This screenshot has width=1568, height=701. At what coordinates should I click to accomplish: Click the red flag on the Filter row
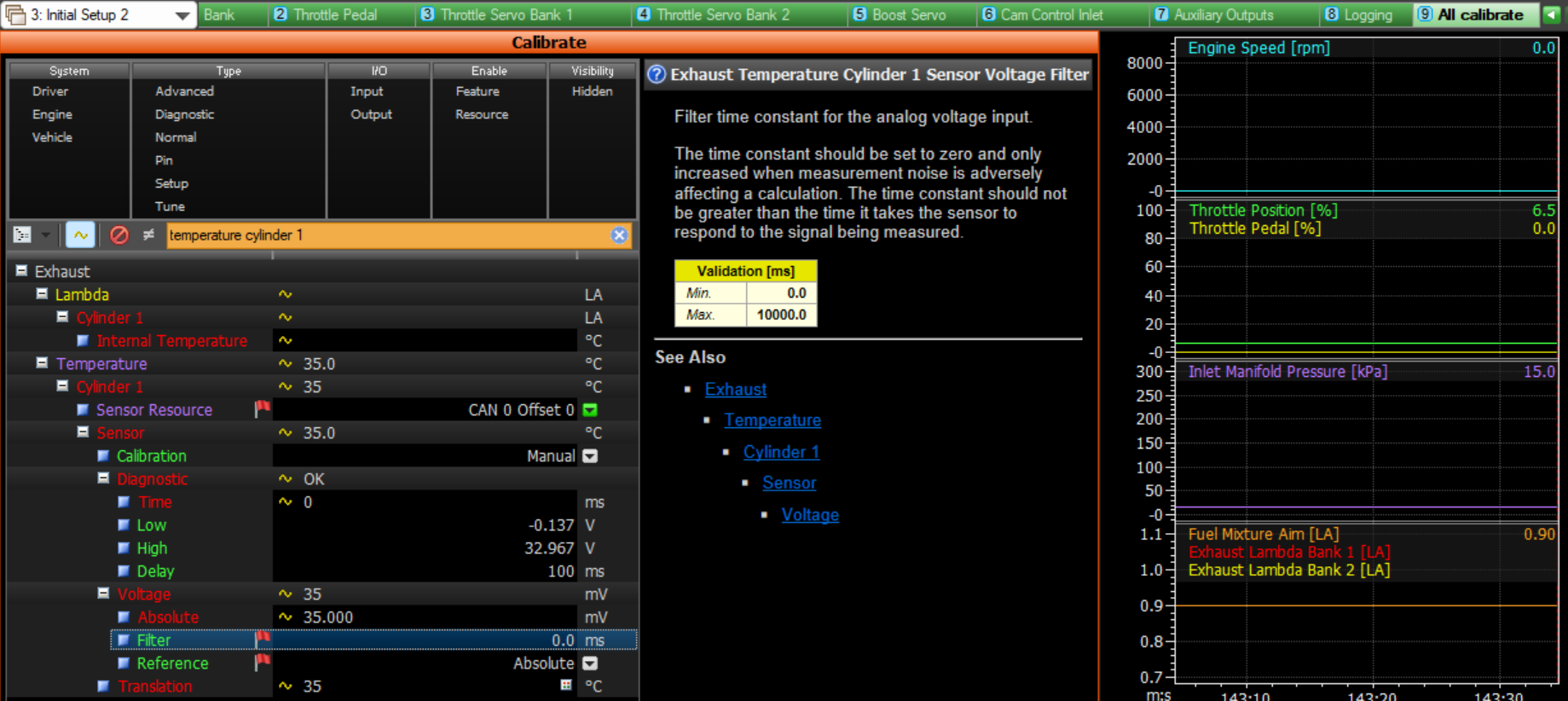click(263, 639)
